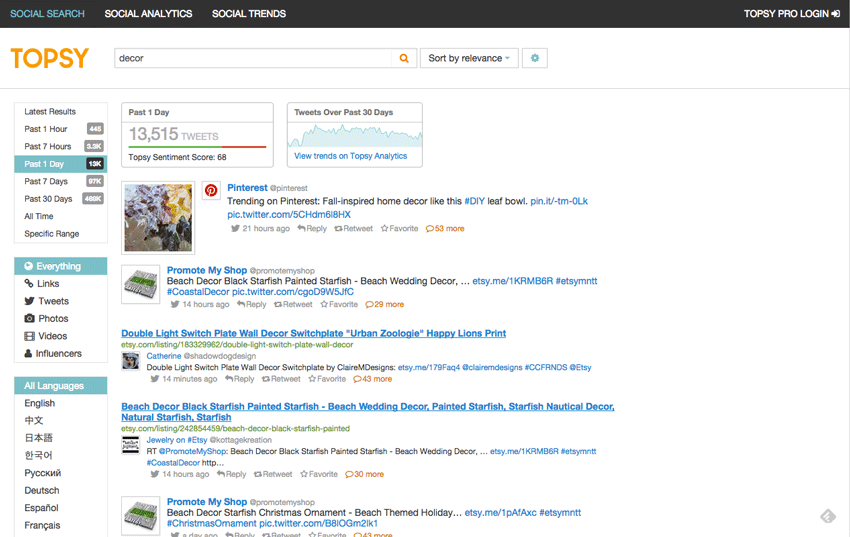Switch to Social Search tab
The width and height of the screenshot is (850, 537).
click(47, 14)
